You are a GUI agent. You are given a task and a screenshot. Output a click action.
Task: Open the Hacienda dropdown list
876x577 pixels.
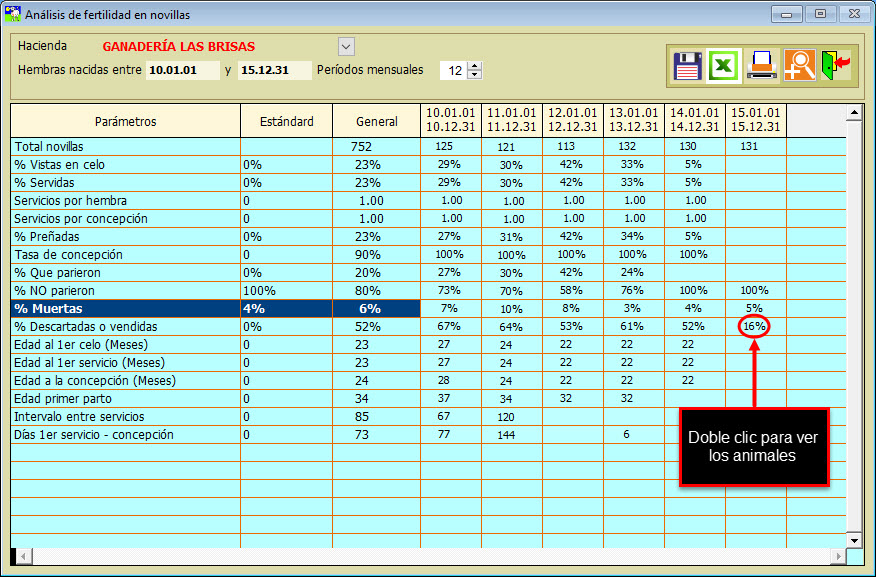pos(346,46)
